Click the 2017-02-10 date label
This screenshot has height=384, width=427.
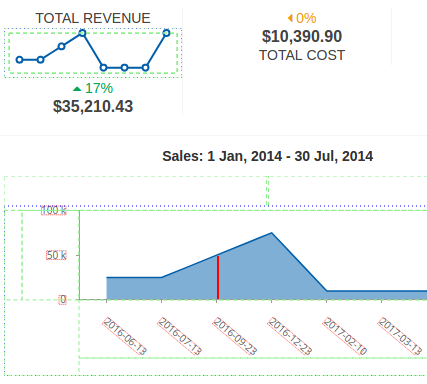point(345,336)
